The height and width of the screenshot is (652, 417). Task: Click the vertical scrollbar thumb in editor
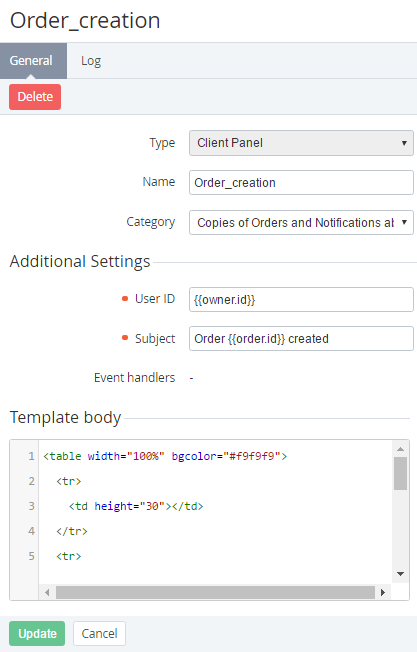coord(400,474)
